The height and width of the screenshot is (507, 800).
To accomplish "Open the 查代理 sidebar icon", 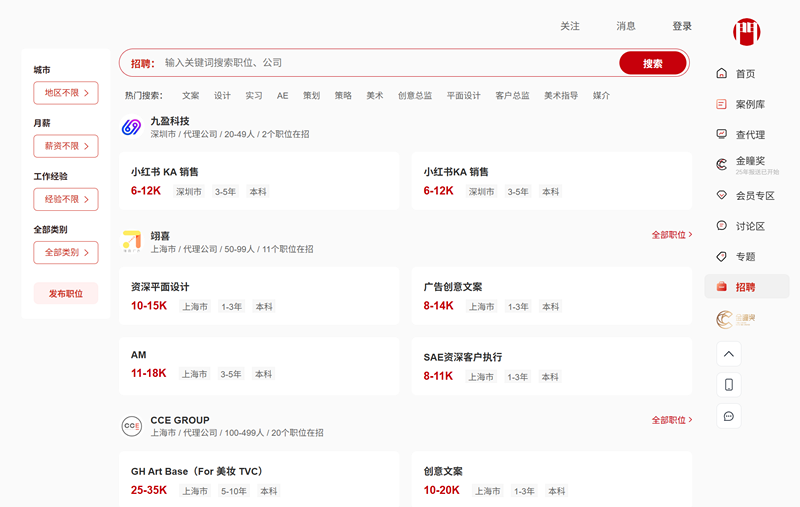I will pos(721,134).
